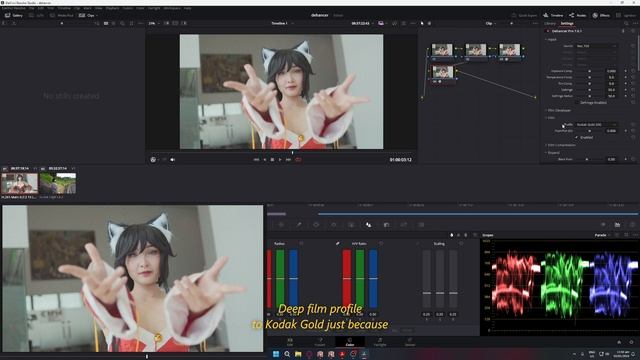Open File Explorer from the taskbar

pyautogui.click(x=298, y=354)
